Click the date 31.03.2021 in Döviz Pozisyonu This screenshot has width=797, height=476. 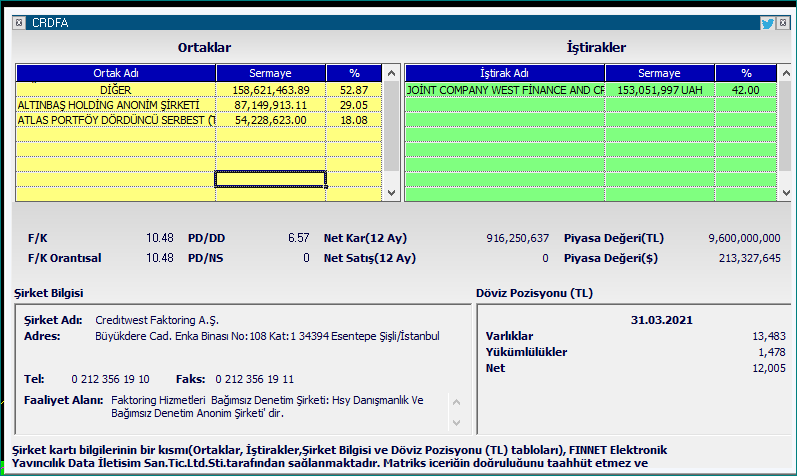[x=662, y=320]
